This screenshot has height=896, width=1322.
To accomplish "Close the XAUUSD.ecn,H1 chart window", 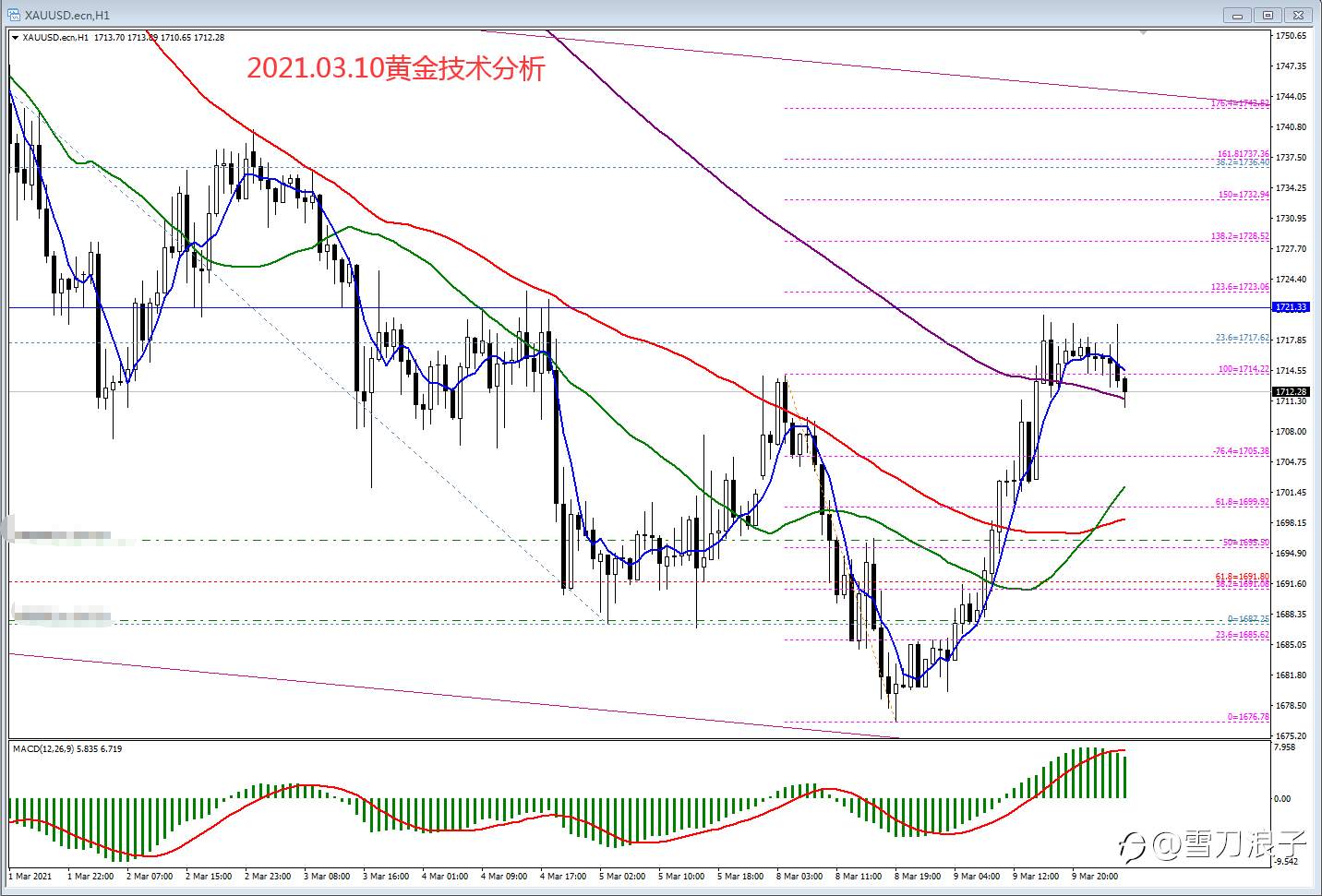I will pyautogui.click(x=1300, y=16).
